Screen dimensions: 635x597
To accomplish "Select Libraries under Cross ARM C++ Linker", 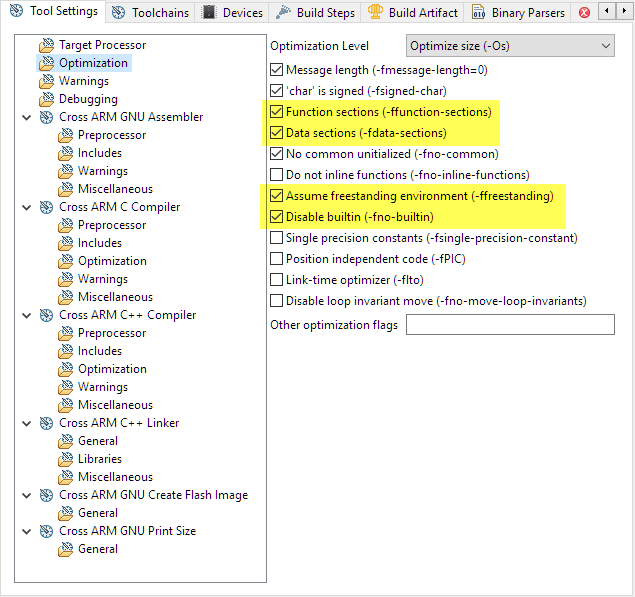I will point(100,459).
